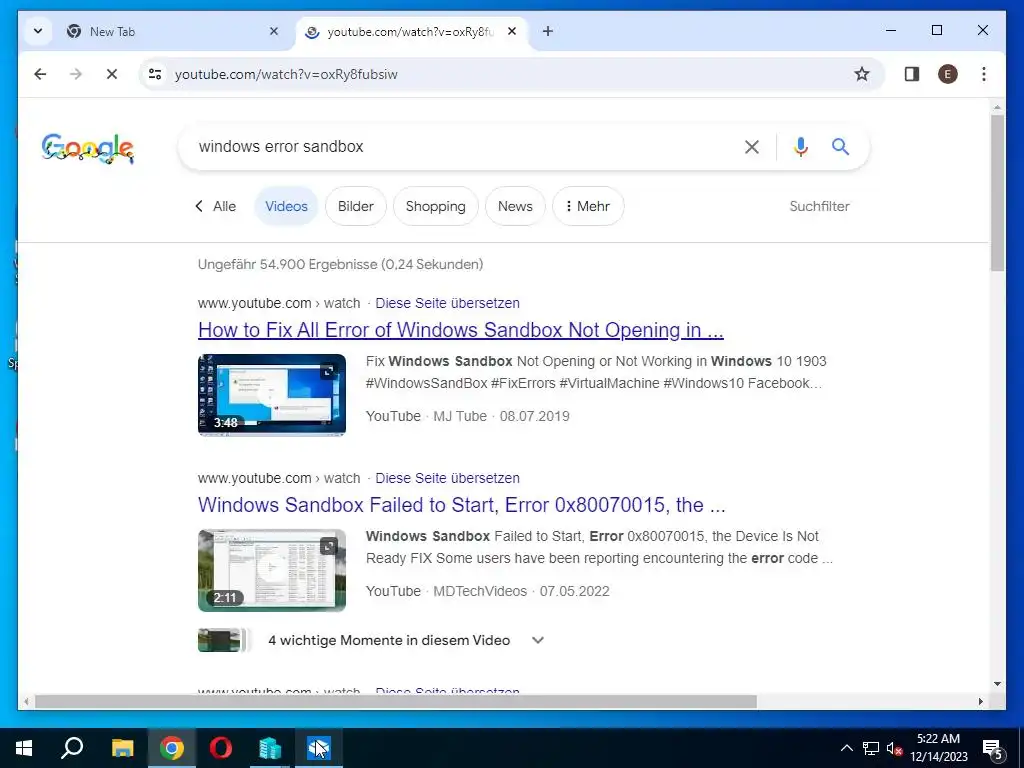Clear search text with X icon
The height and width of the screenshot is (768, 1024).
pos(752,147)
